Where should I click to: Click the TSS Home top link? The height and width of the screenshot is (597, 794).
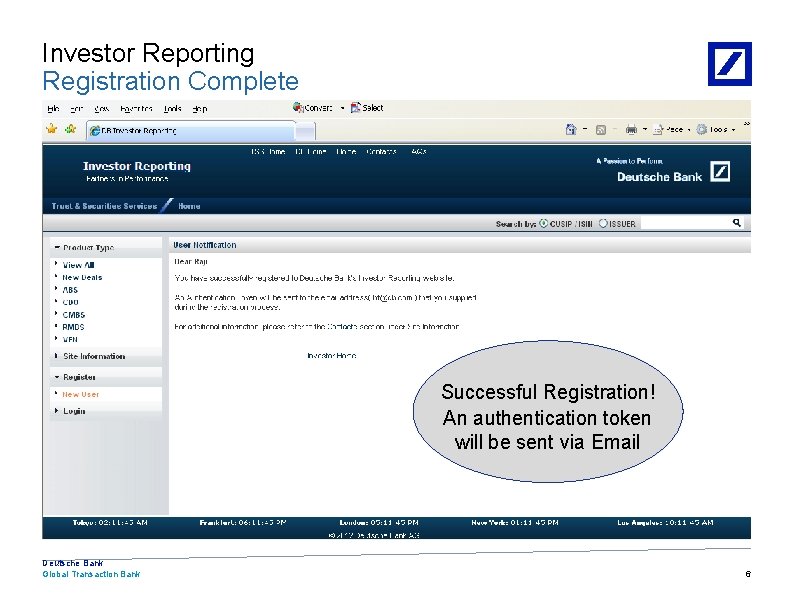click(x=268, y=151)
